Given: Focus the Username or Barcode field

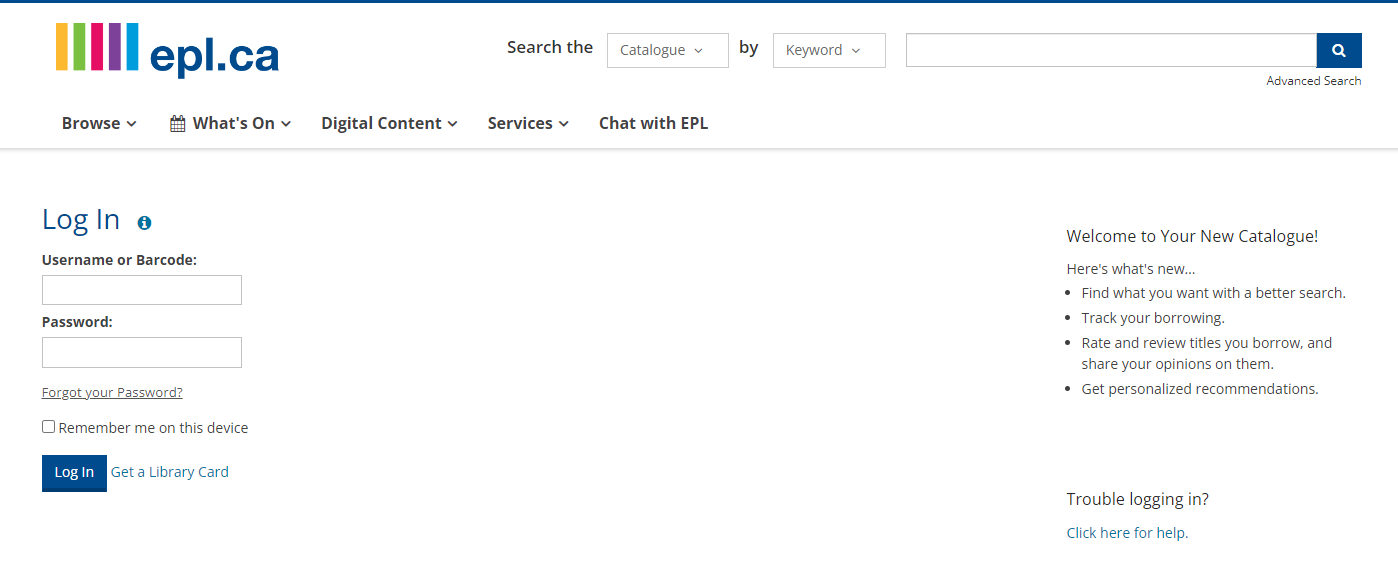Looking at the screenshot, I should pyautogui.click(x=142, y=290).
